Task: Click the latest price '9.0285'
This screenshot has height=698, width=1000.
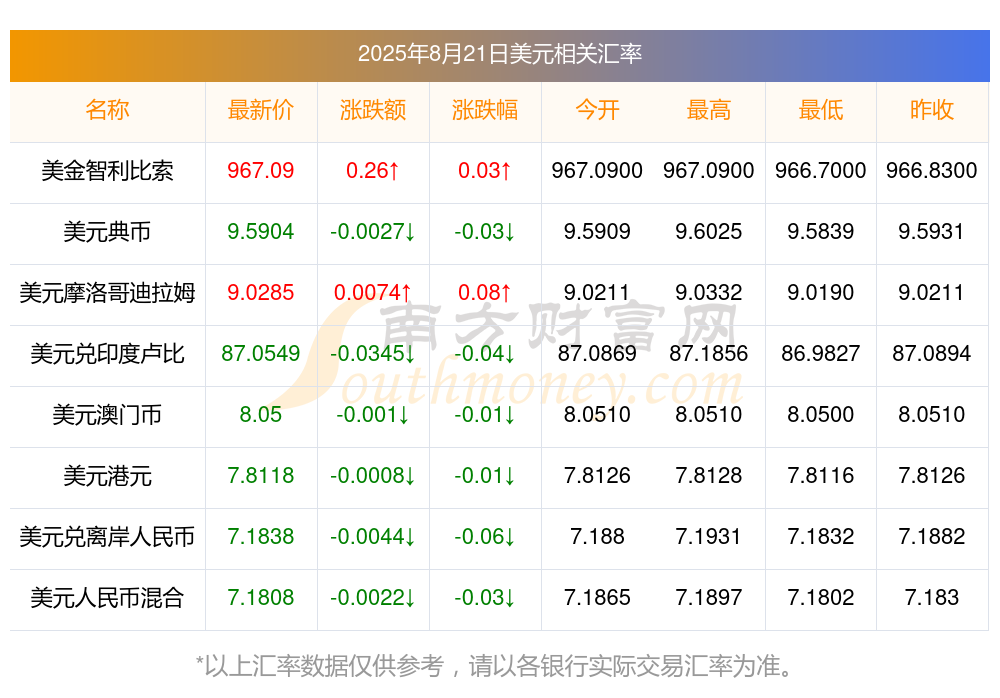Action: tap(261, 293)
